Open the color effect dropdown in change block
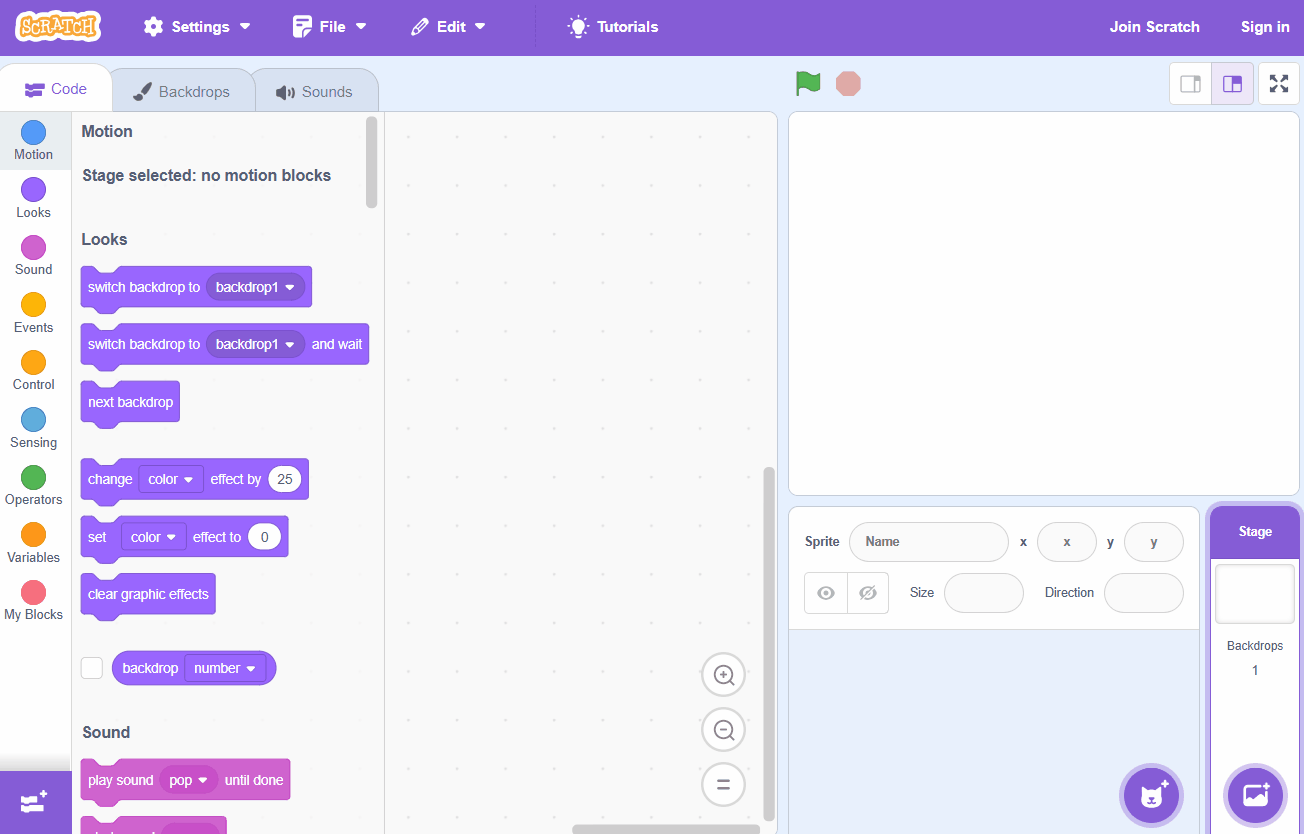This screenshot has height=834, width=1304. pyautogui.click(x=171, y=480)
